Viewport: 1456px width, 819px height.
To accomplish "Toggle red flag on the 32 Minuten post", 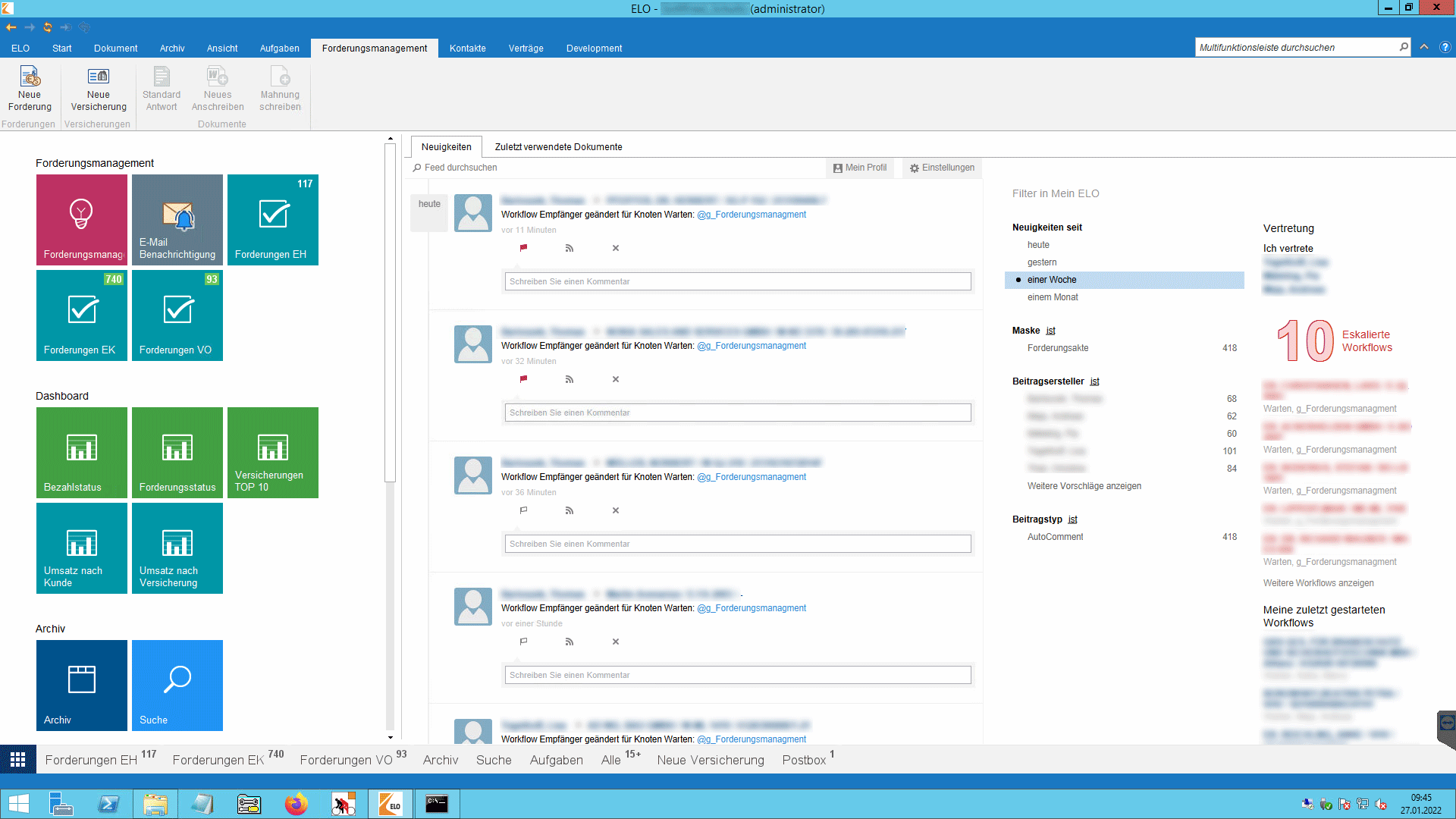I will pyautogui.click(x=523, y=379).
